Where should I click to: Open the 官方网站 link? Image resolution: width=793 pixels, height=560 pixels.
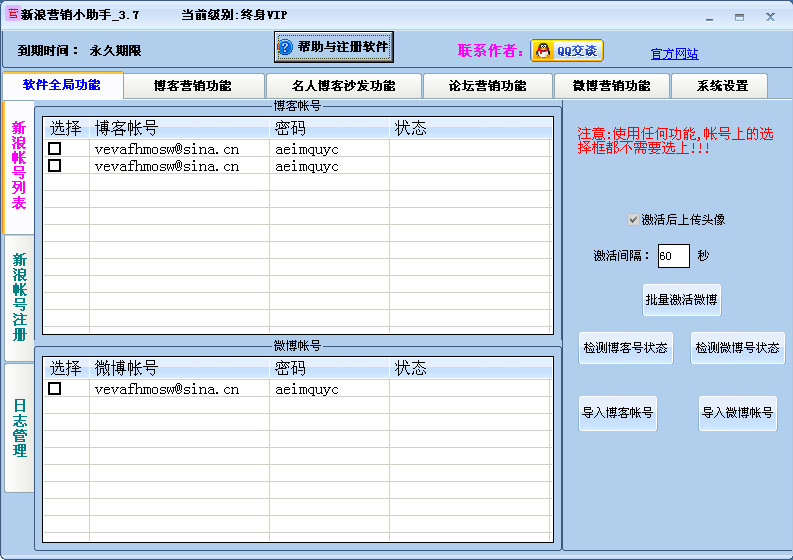tap(674, 54)
